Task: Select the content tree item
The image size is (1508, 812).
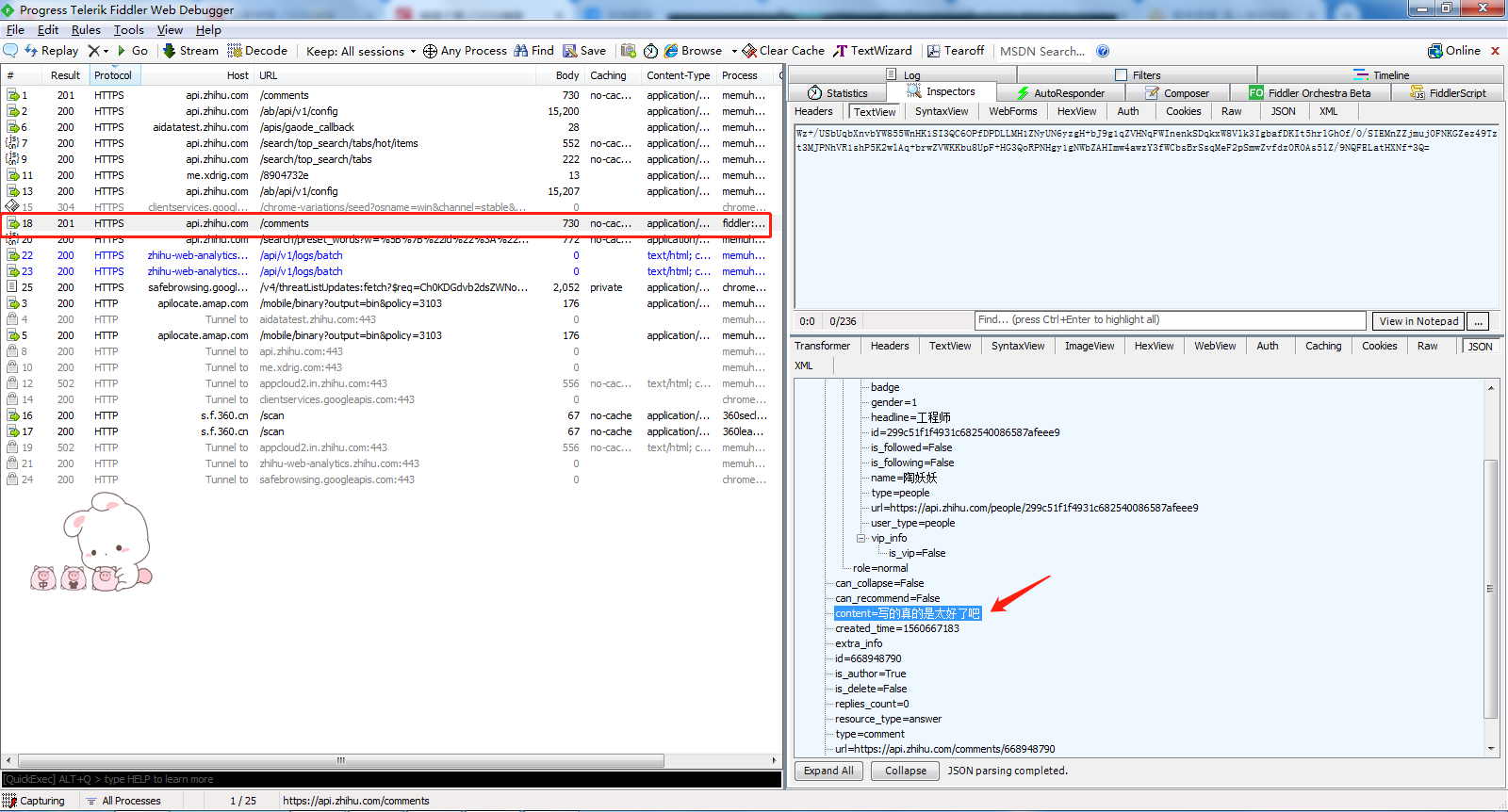Action: click(908, 613)
